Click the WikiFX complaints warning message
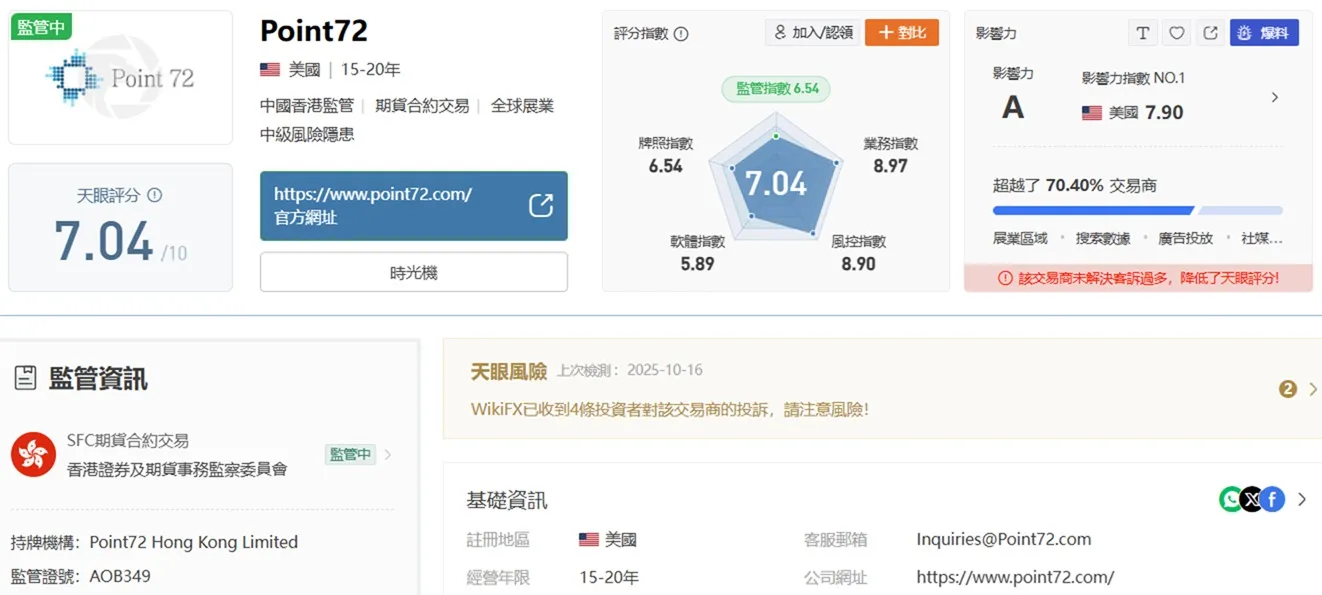This screenshot has width=1322, height=595. (x=670, y=409)
